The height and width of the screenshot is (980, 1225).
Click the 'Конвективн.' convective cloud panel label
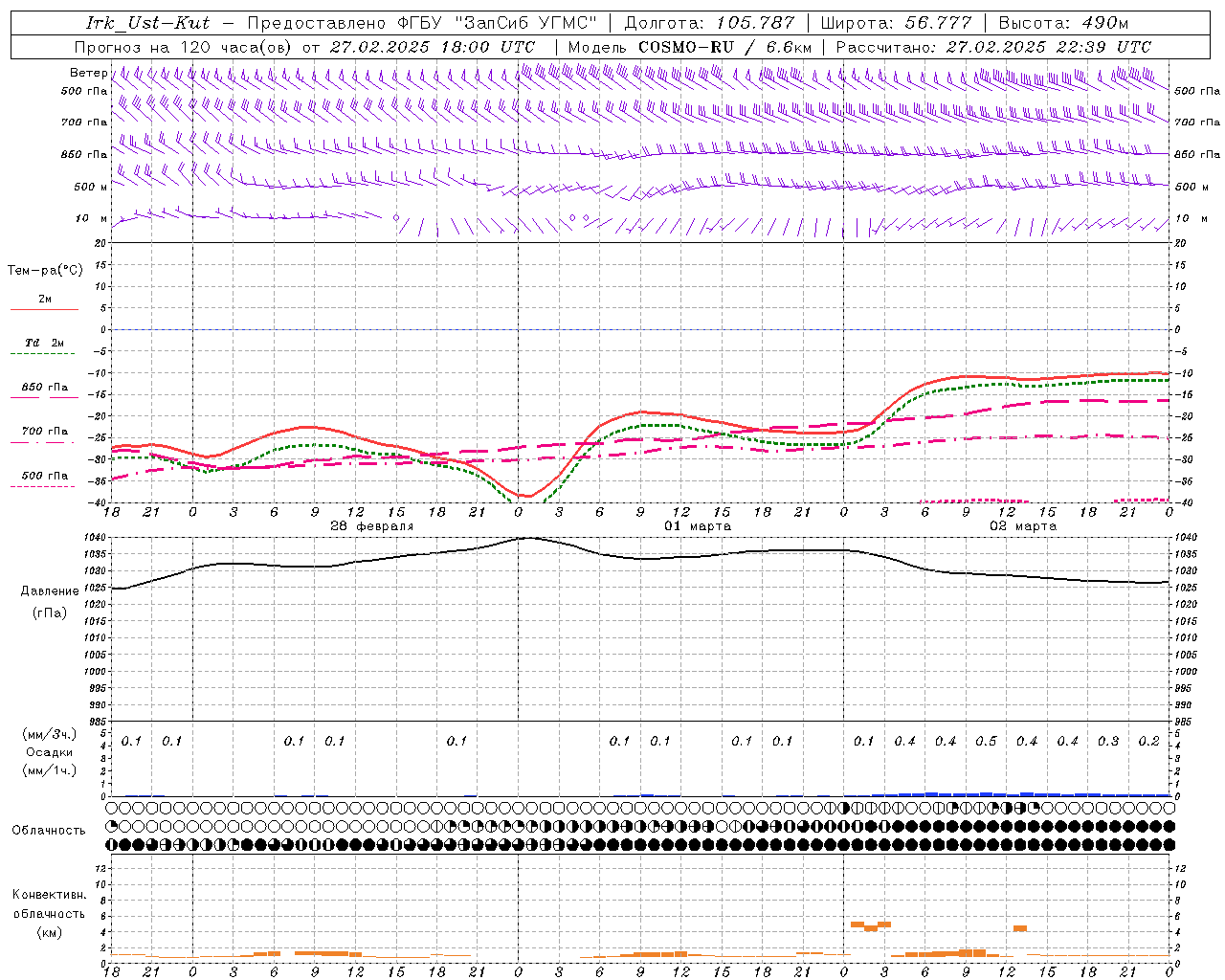pyautogui.click(x=49, y=895)
